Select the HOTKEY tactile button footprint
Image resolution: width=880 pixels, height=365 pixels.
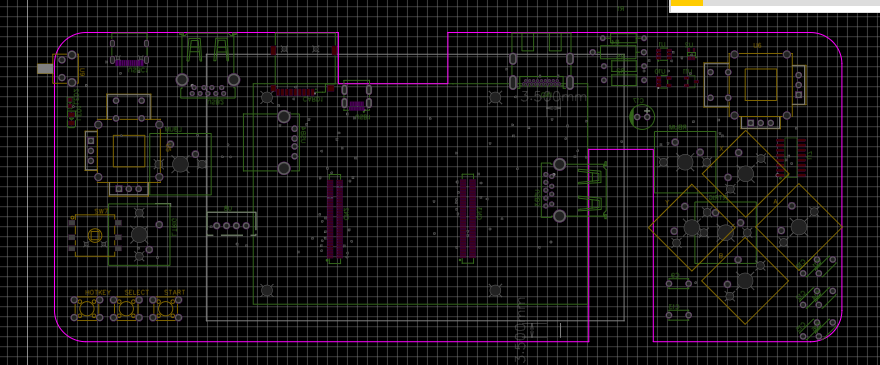87,309
